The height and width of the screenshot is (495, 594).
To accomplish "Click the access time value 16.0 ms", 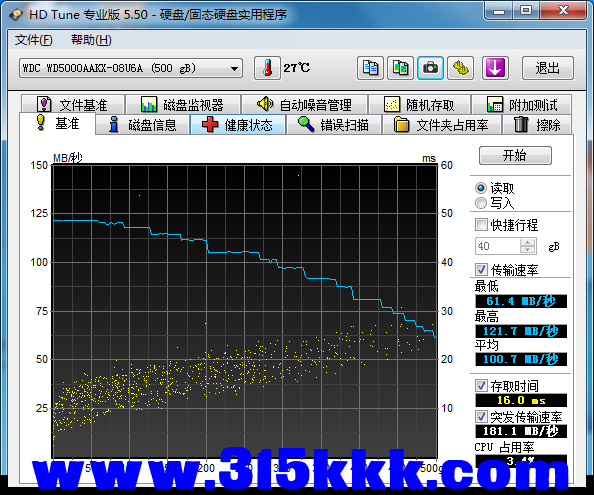I will point(521,400).
